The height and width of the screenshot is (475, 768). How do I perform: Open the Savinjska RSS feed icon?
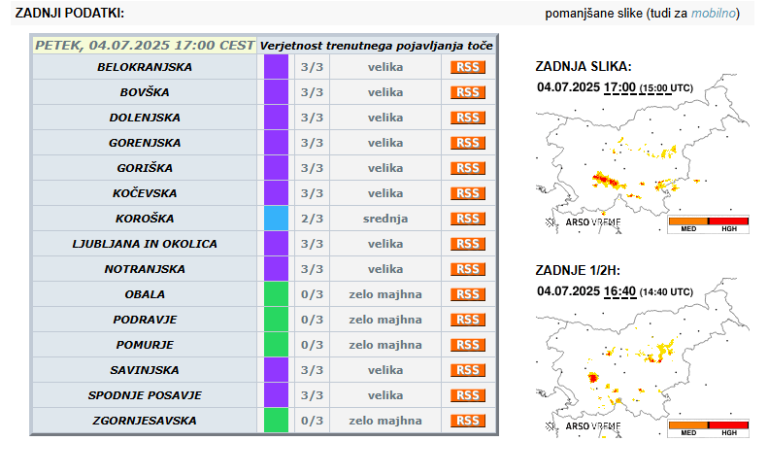(468, 370)
